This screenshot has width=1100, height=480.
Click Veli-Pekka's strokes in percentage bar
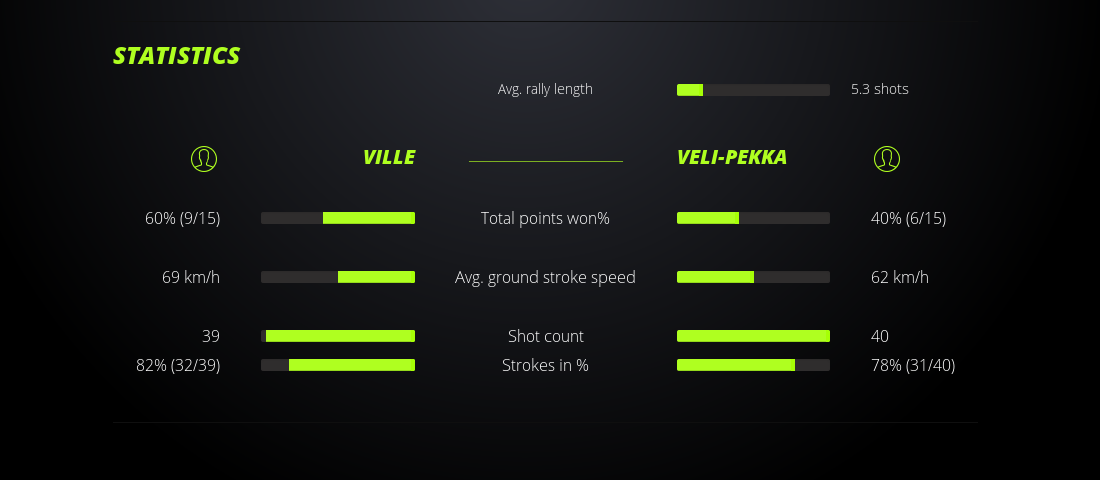tap(753, 365)
